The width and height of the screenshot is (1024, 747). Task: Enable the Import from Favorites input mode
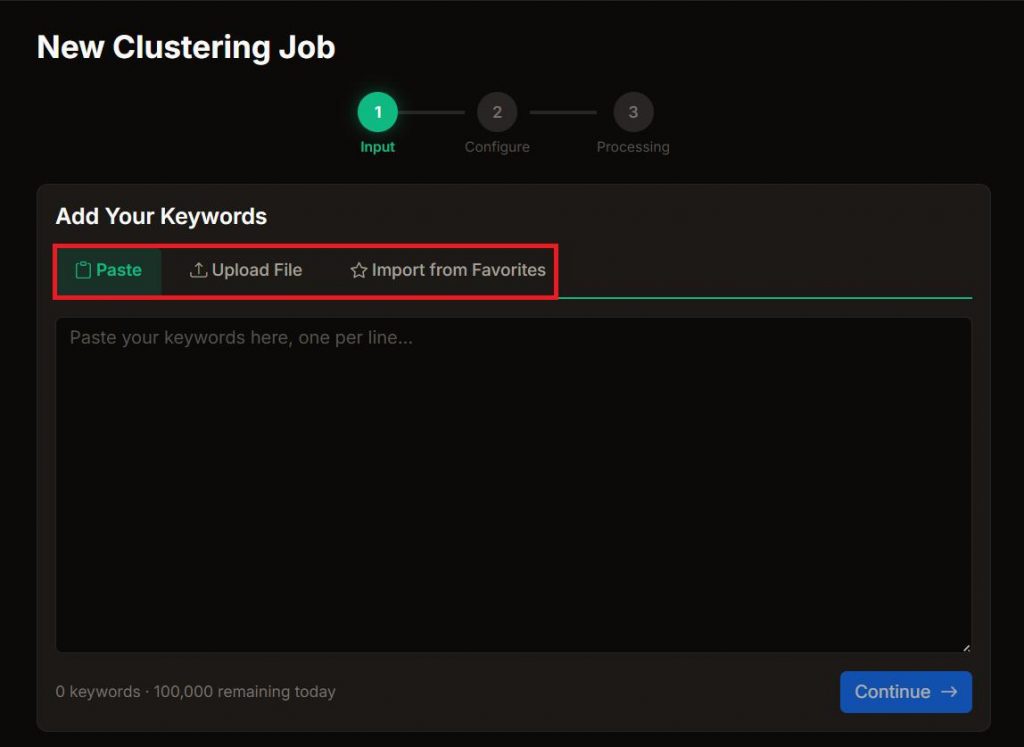(x=447, y=270)
